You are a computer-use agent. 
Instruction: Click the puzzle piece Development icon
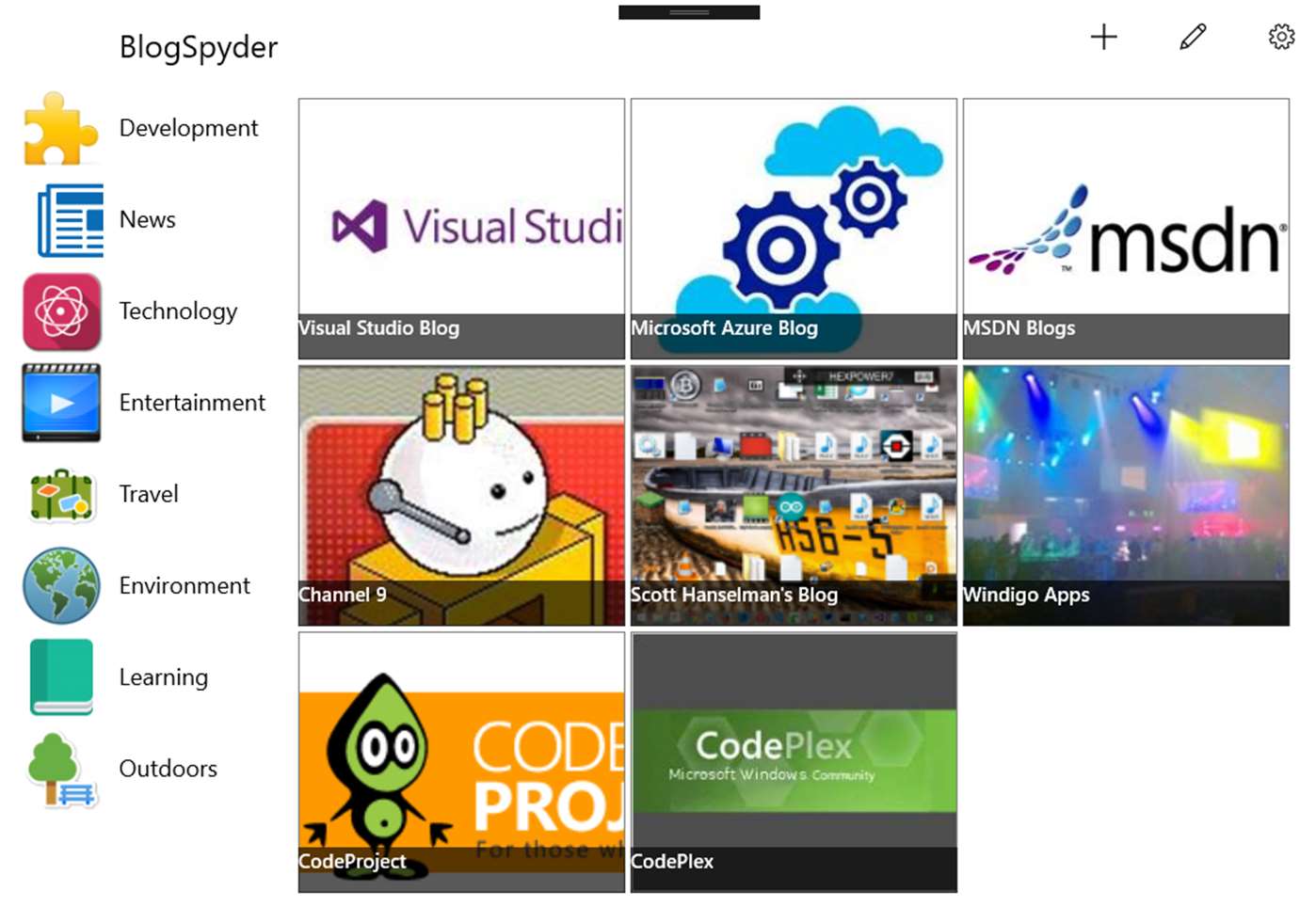61,129
